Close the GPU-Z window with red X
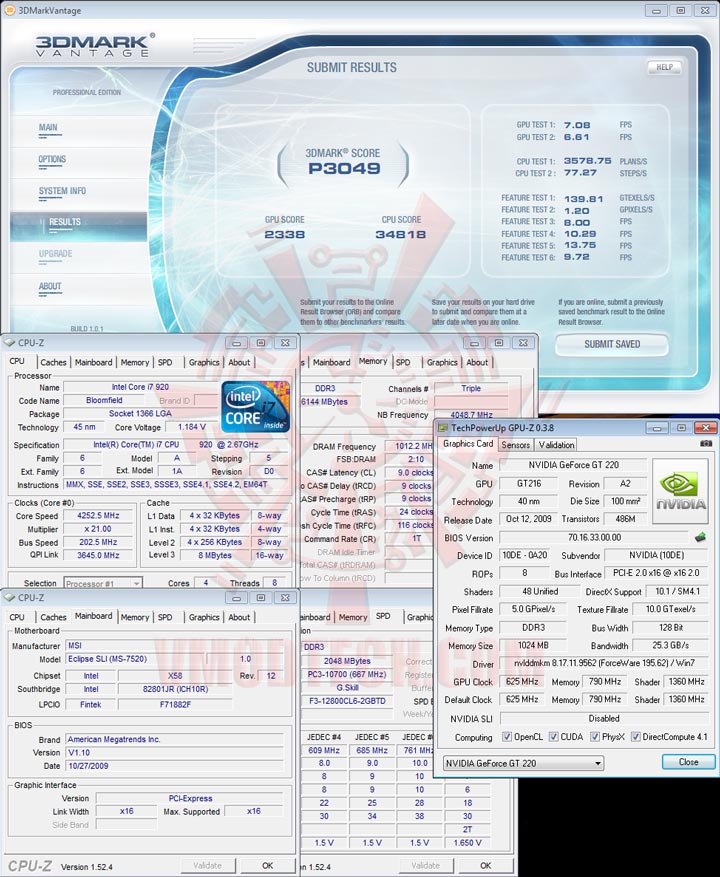This screenshot has width=720, height=877. tap(705, 428)
